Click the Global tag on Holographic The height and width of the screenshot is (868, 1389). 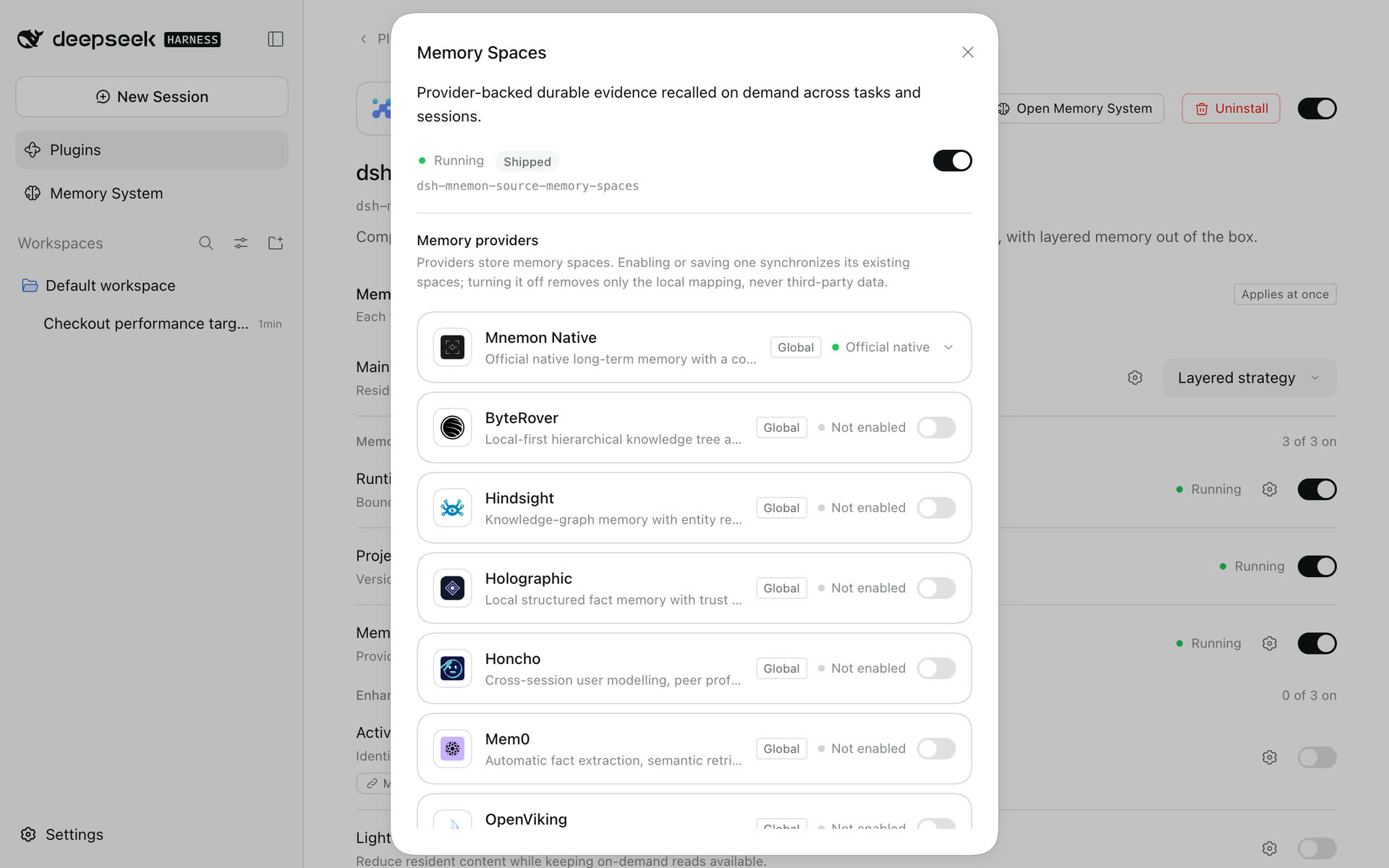781,588
